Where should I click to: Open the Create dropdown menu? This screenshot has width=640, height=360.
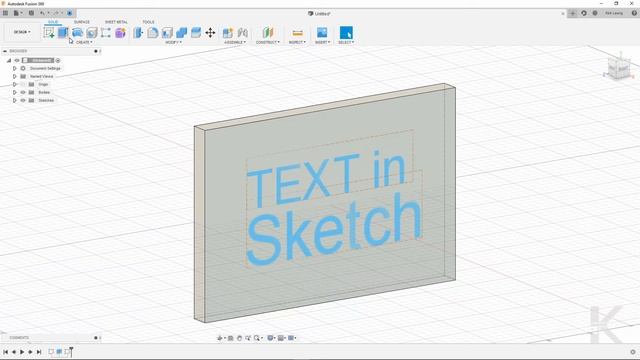[84, 42]
